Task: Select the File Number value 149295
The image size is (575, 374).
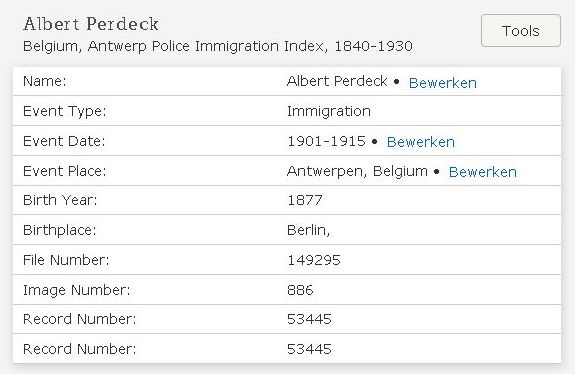Action: (314, 260)
